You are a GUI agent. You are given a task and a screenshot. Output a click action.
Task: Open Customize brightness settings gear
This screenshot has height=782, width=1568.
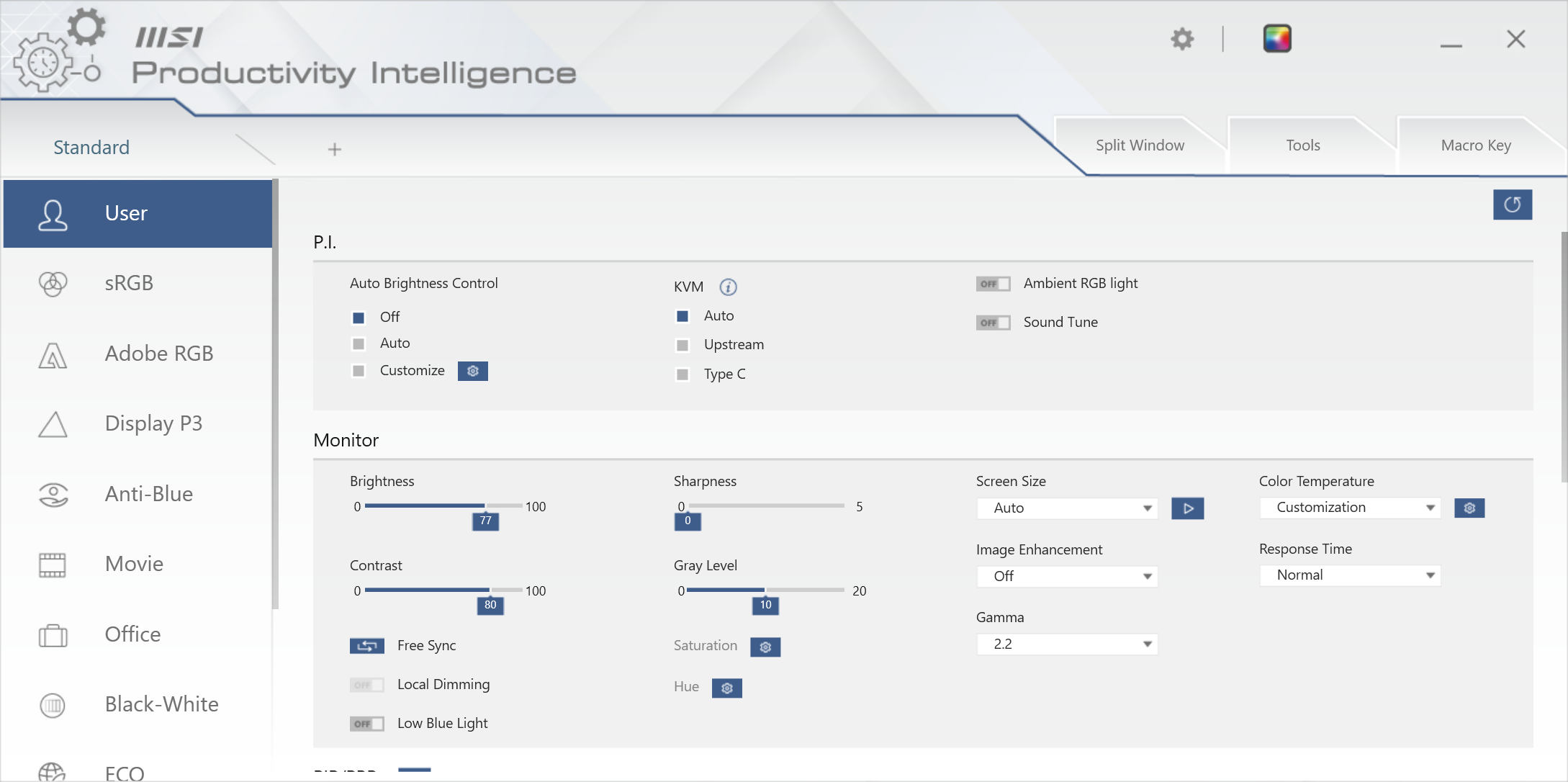(473, 371)
